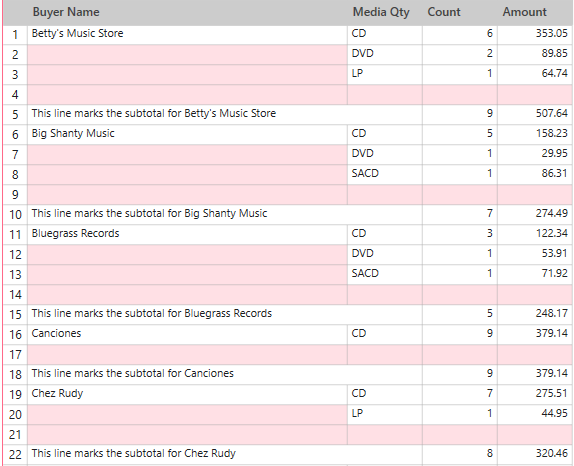This screenshot has width=574, height=466.
Task: Select row header number 14
Action: [x=15, y=294]
